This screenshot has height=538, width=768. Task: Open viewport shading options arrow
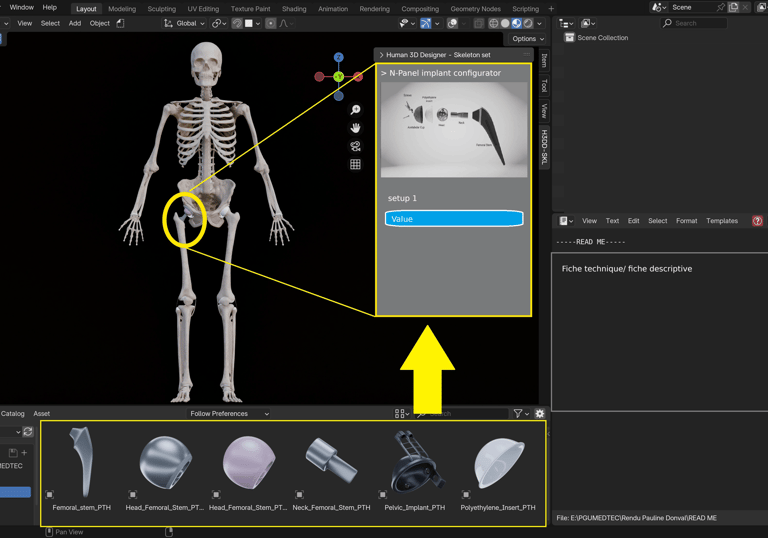539,23
